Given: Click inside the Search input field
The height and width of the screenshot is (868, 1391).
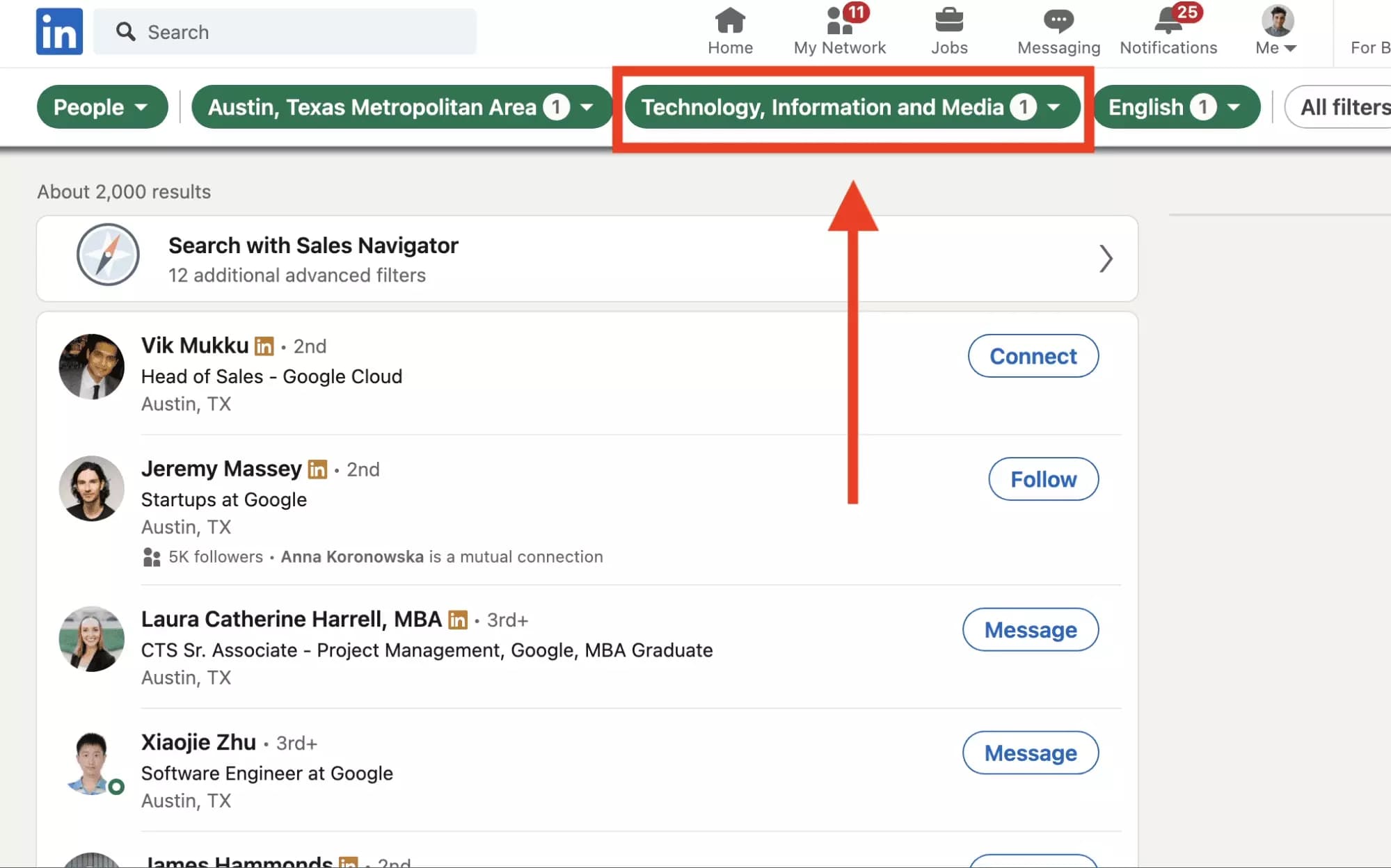Looking at the screenshot, I should click(x=278, y=31).
